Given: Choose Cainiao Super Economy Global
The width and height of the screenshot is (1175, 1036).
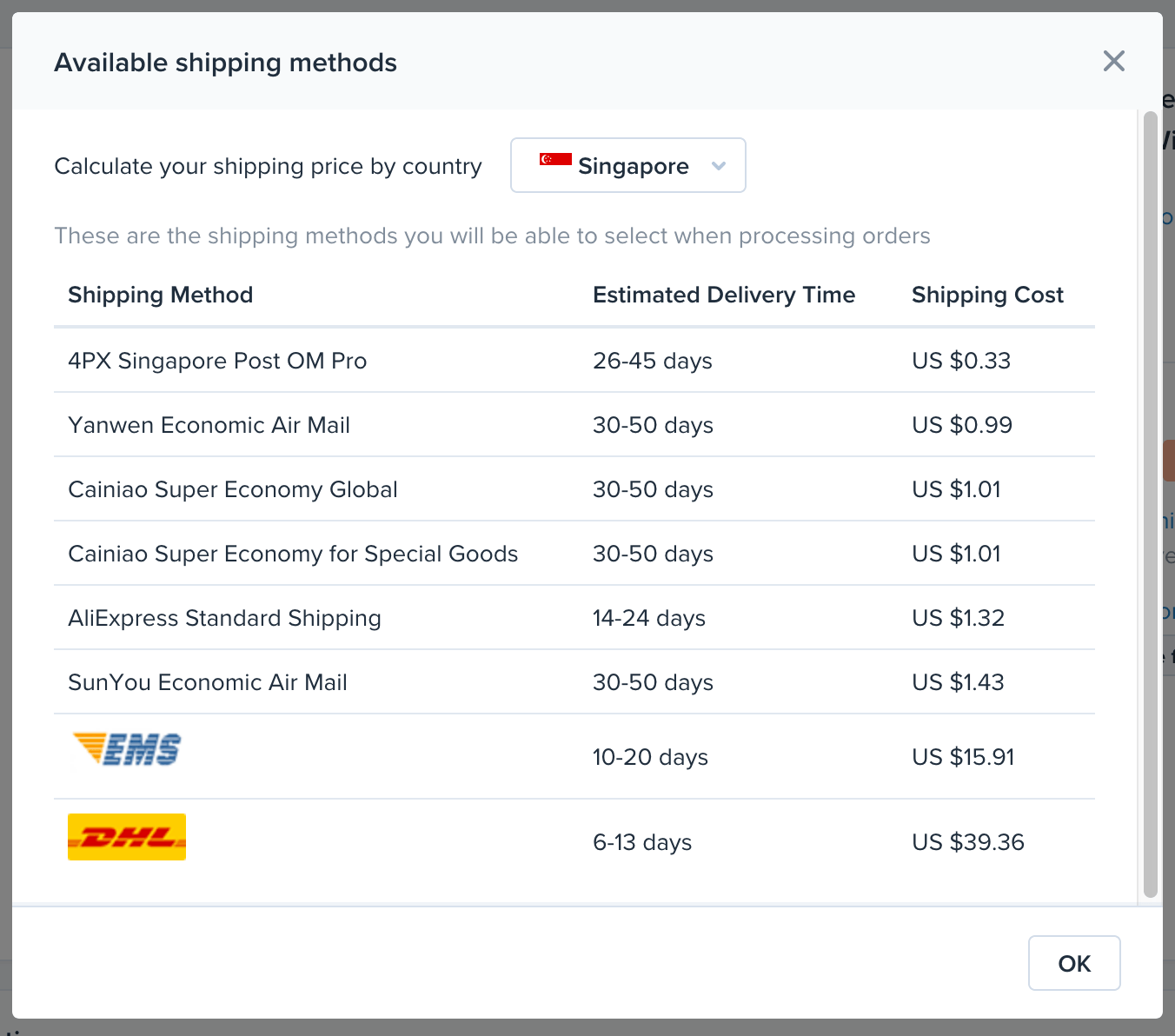Looking at the screenshot, I should [232, 489].
